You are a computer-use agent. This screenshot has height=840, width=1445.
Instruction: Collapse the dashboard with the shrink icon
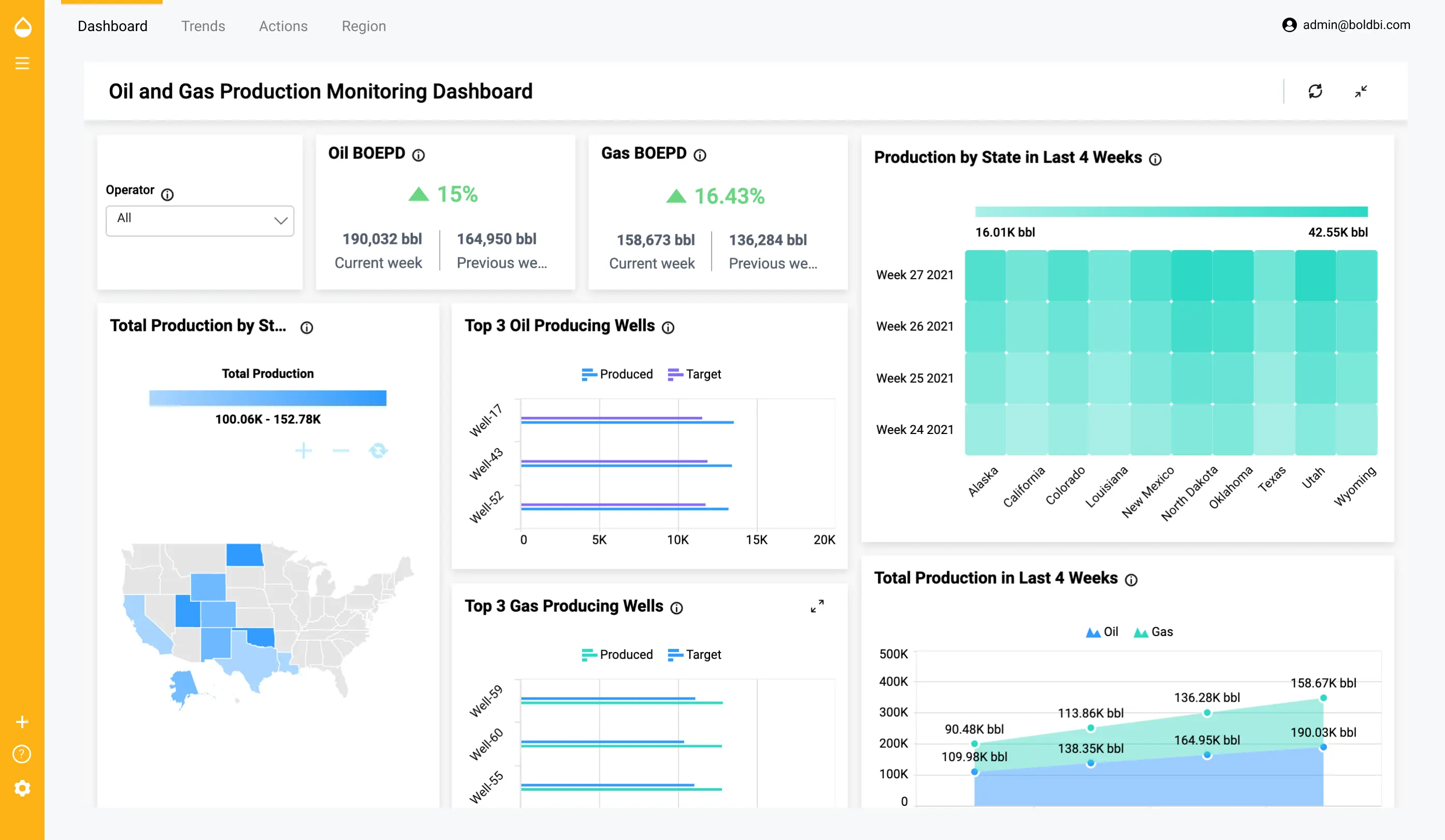pyautogui.click(x=1361, y=92)
